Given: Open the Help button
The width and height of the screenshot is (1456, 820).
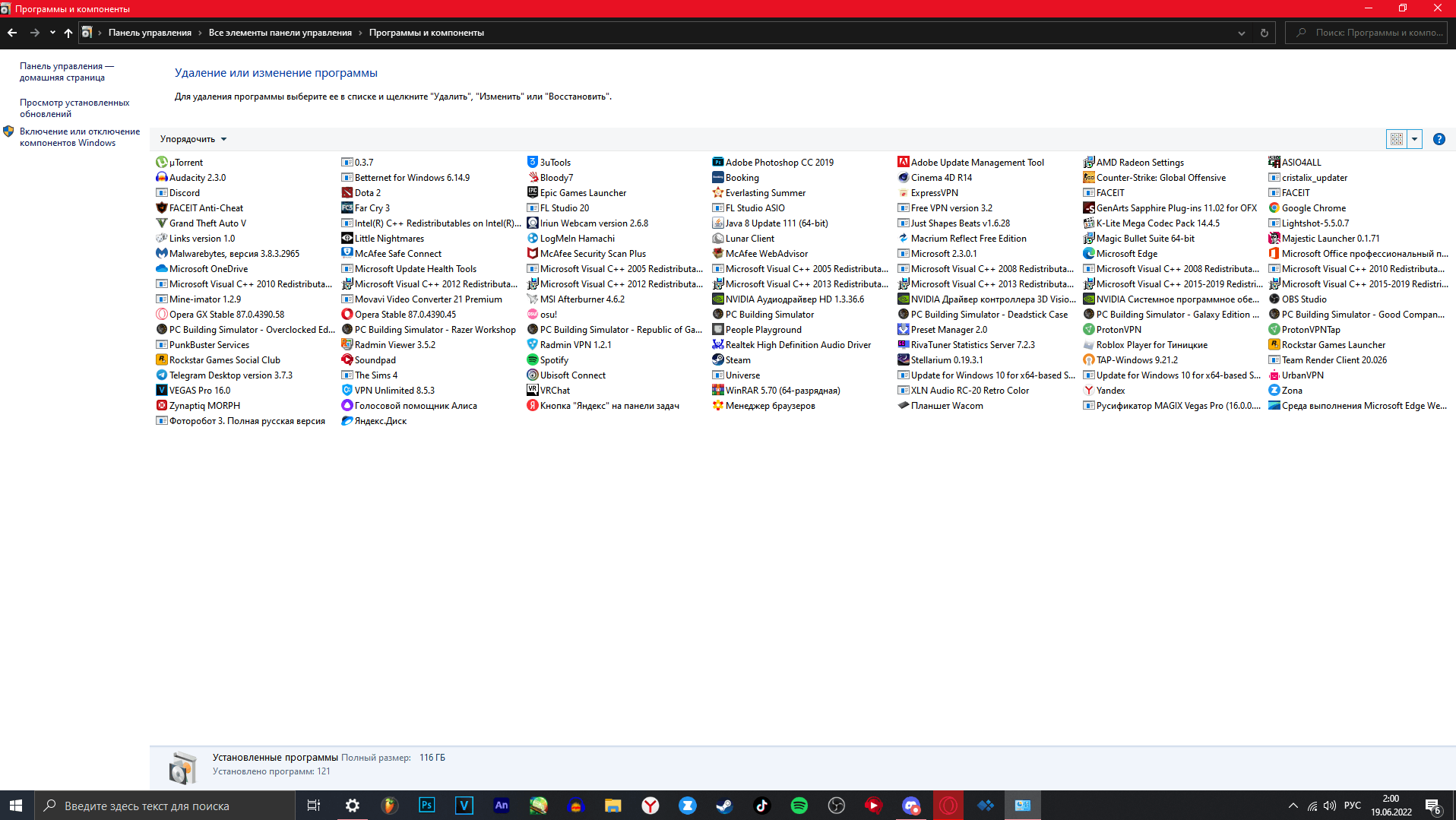Looking at the screenshot, I should 1439,139.
